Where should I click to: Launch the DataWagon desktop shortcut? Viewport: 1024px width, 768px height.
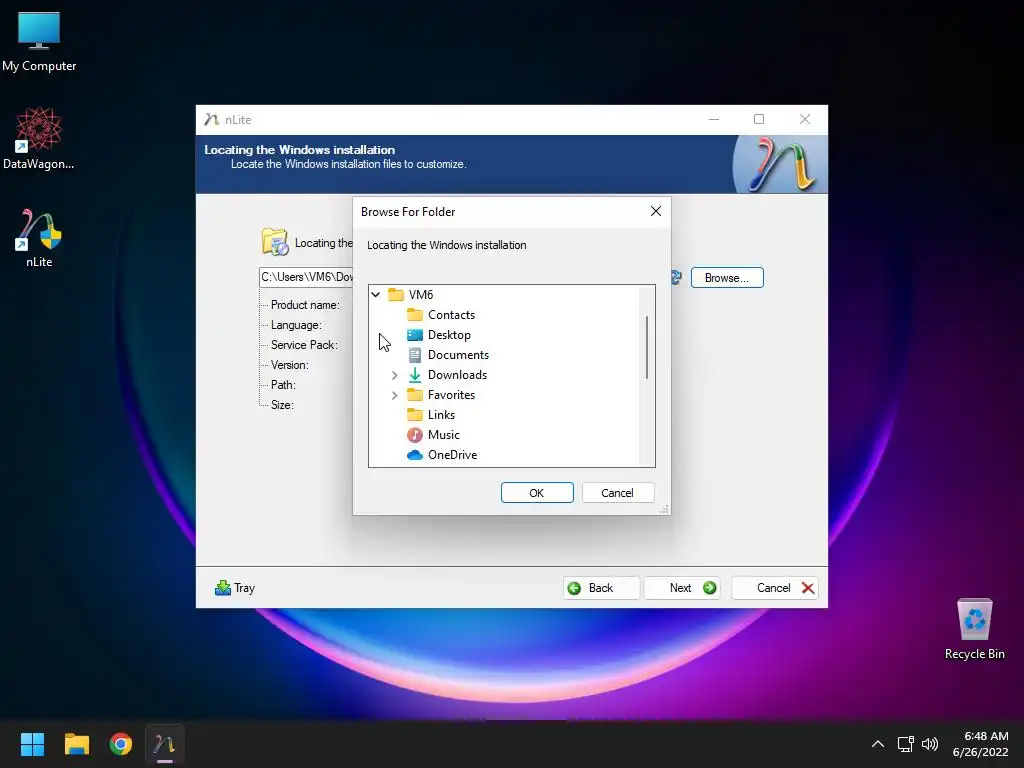pyautogui.click(x=39, y=138)
